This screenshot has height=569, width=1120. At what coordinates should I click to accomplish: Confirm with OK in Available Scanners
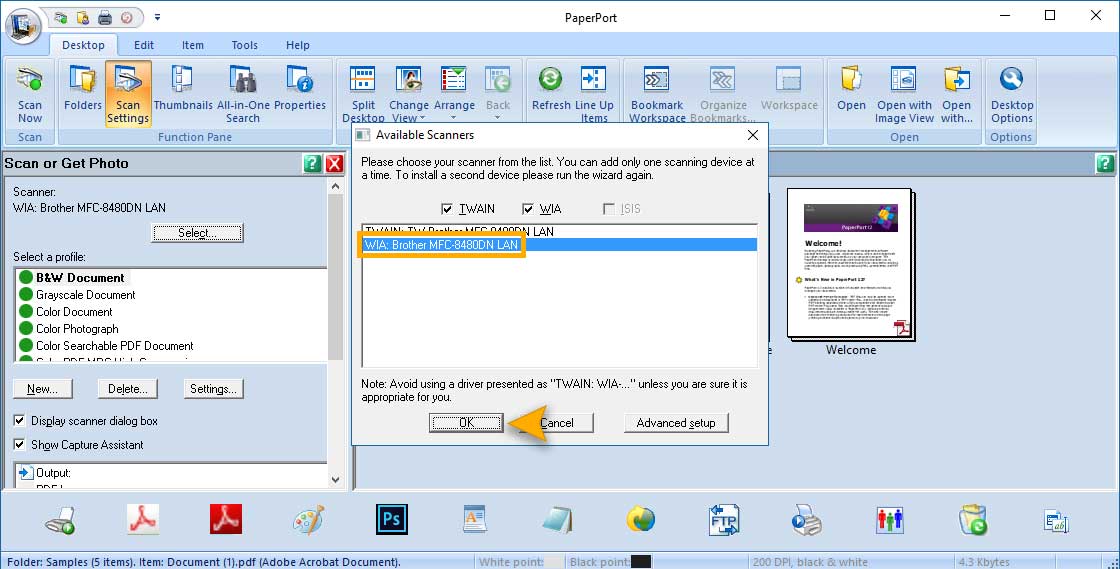466,423
